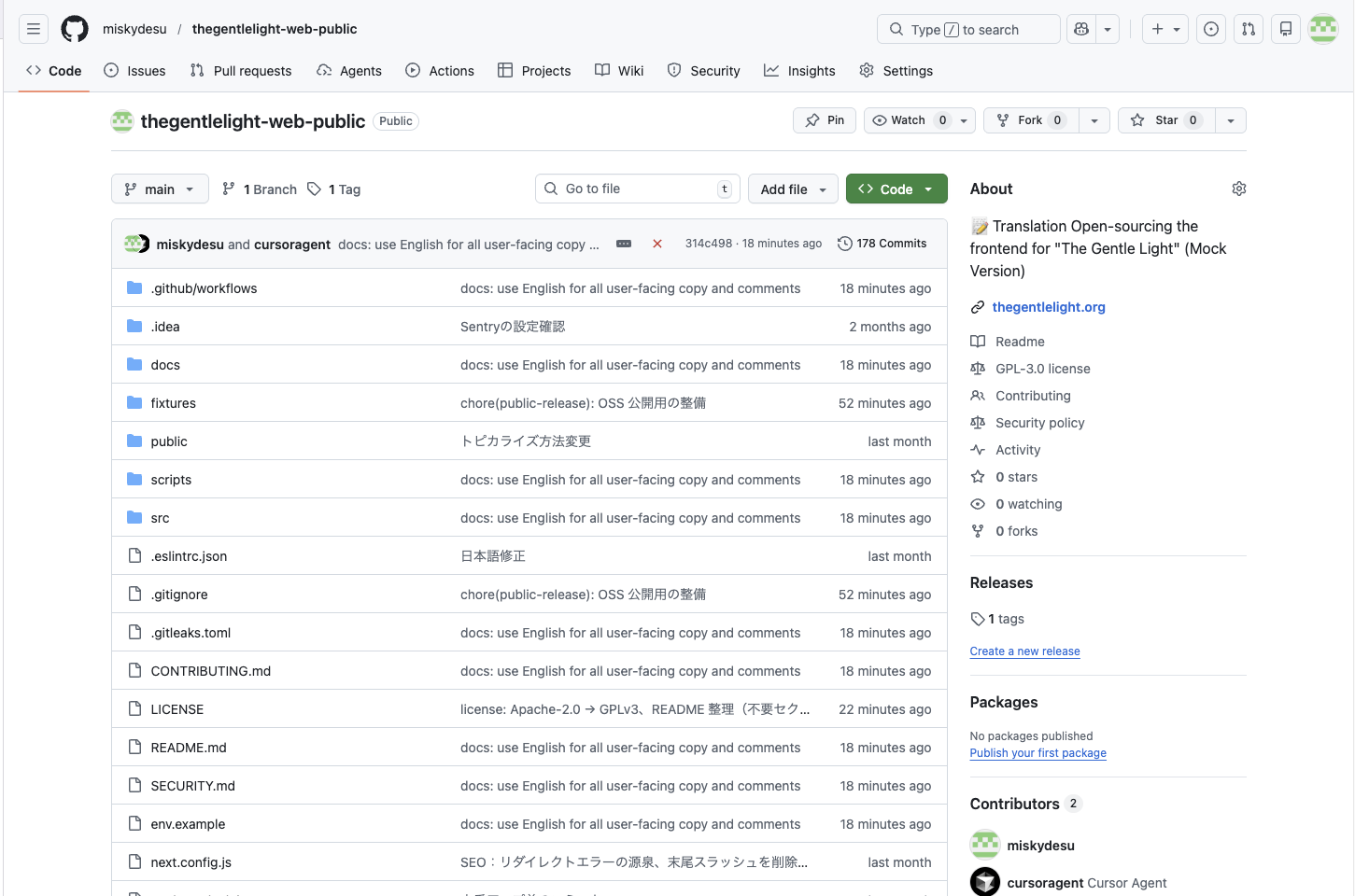Click Publish your first package
This screenshot has width=1355, height=896.
coord(1037,753)
